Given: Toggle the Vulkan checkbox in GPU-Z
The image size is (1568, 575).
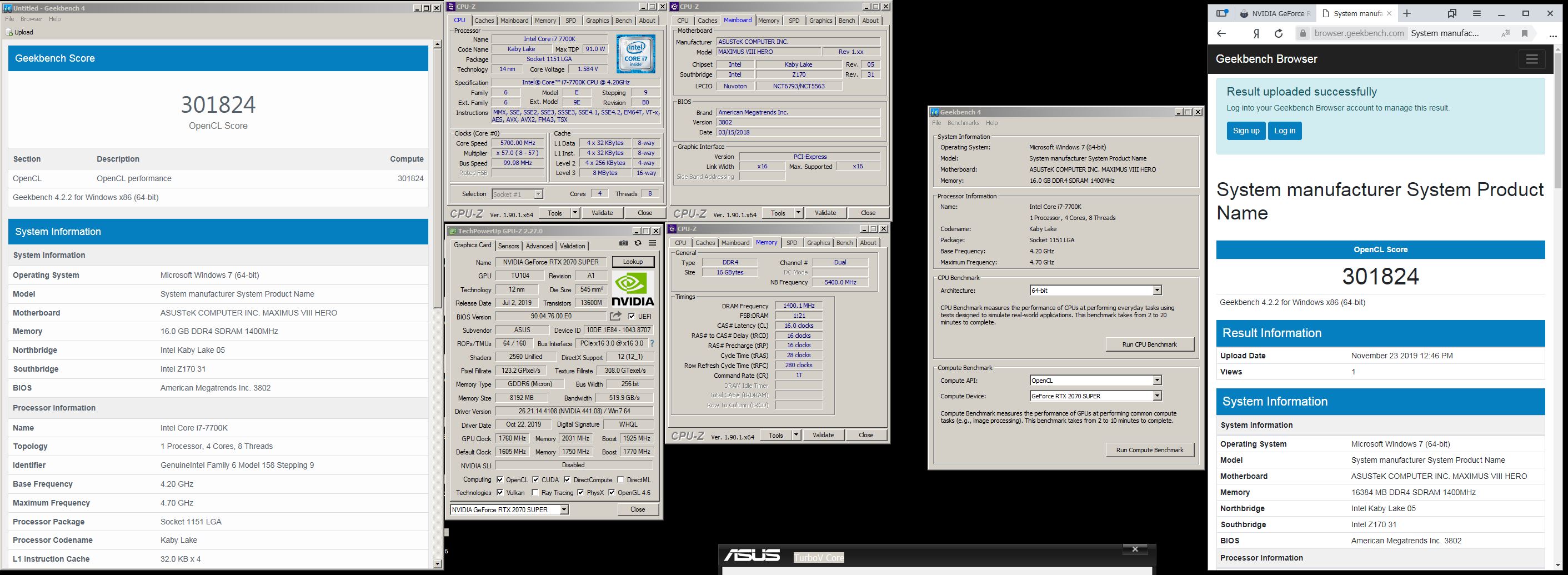Looking at the screenshot, I should click(500, 493).
